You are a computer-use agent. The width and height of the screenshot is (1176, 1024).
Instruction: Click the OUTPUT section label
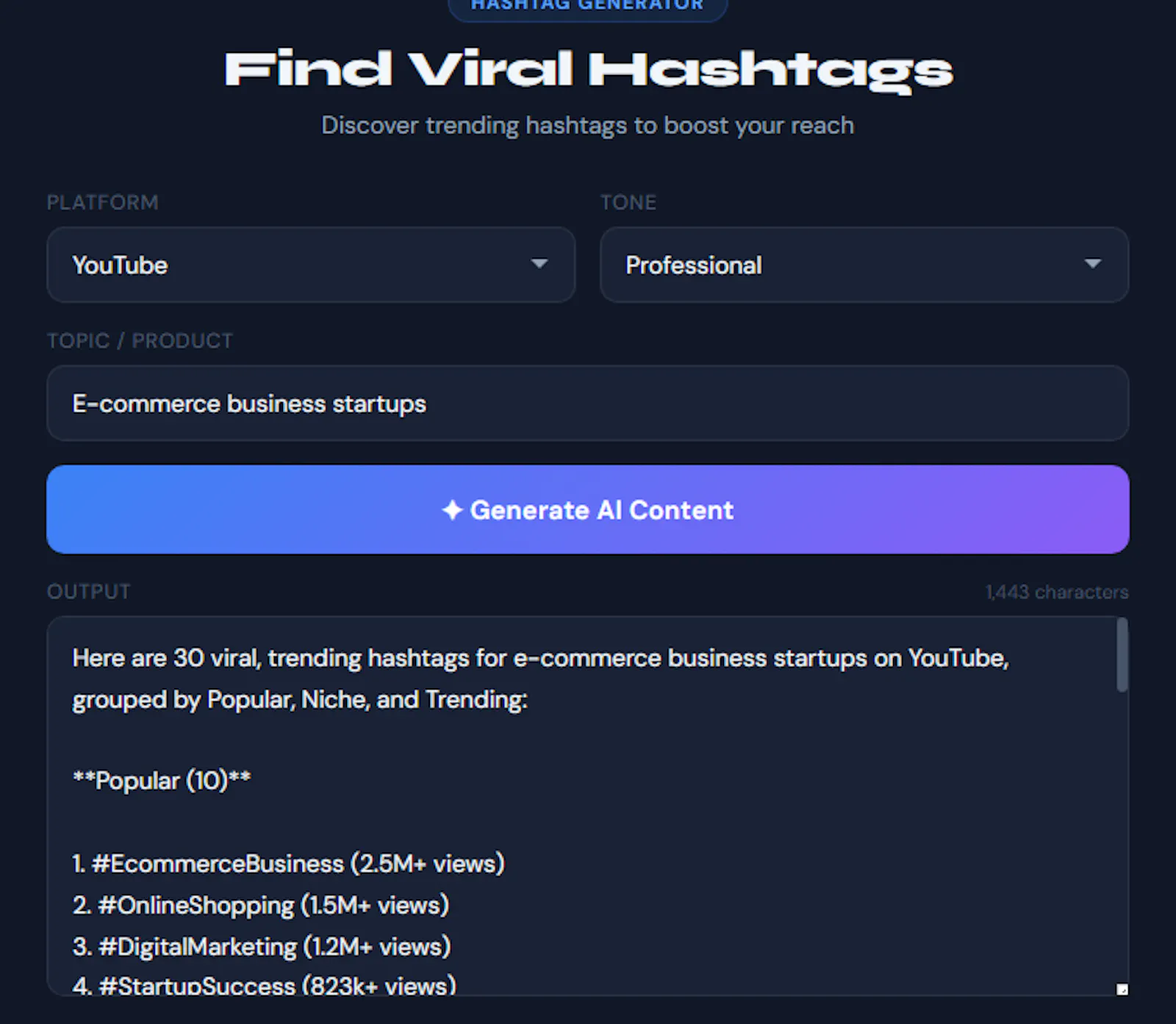coord(89,592)
